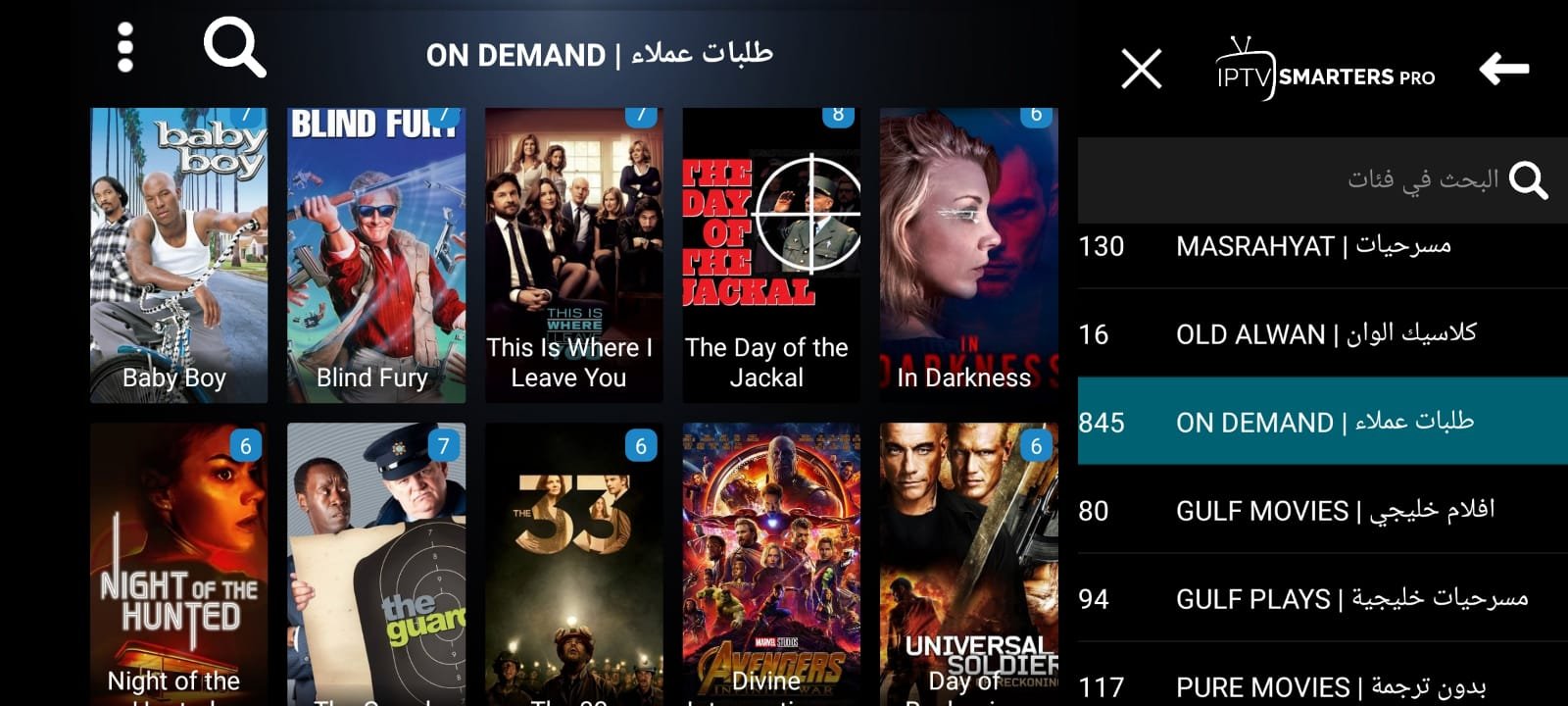The height and width of the screenshot is (706, 1568).
Task: Open the Baby Boy movie
Action: point(178,255)
